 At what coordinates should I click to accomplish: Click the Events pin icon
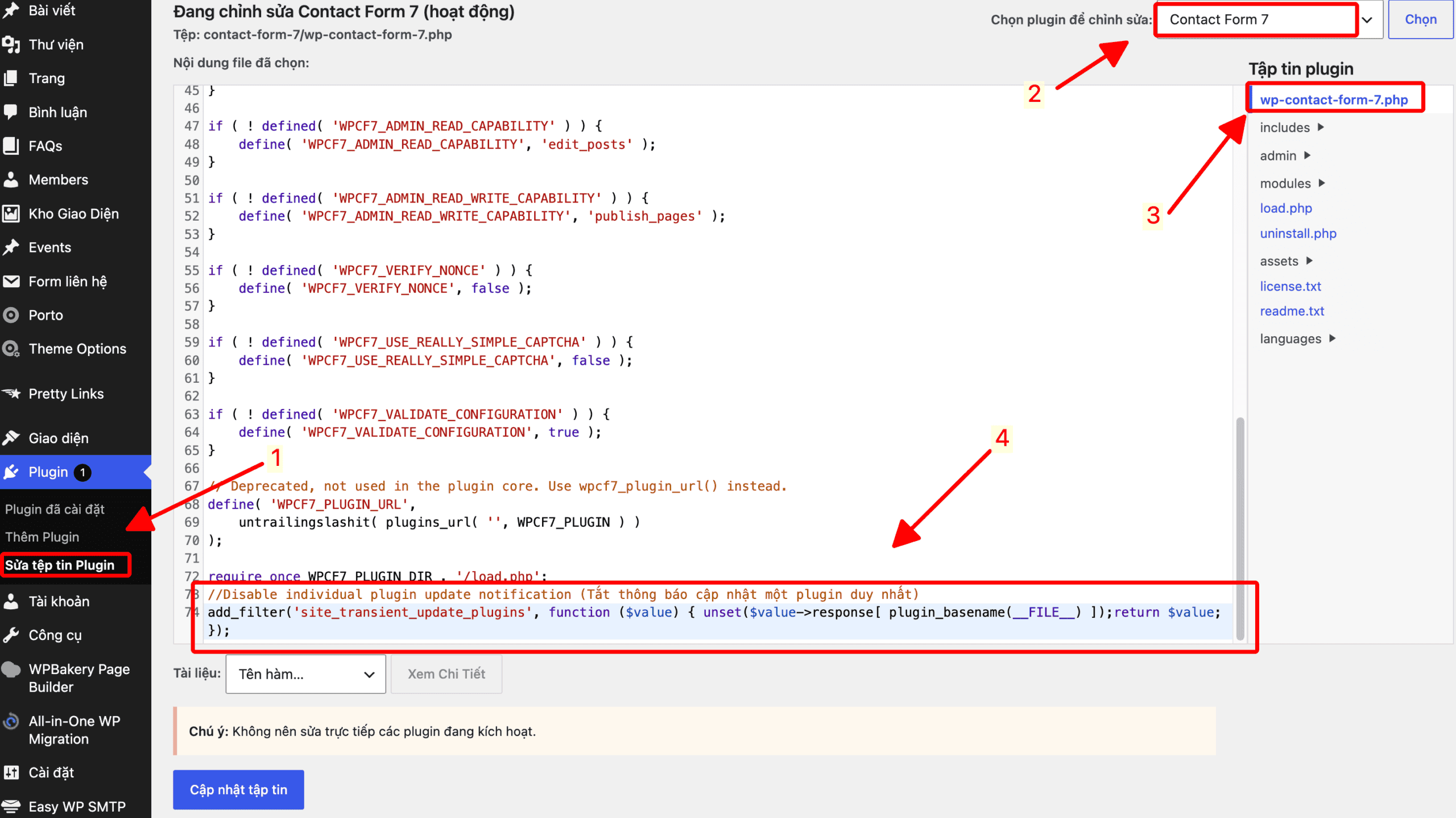tap(11, 247)
